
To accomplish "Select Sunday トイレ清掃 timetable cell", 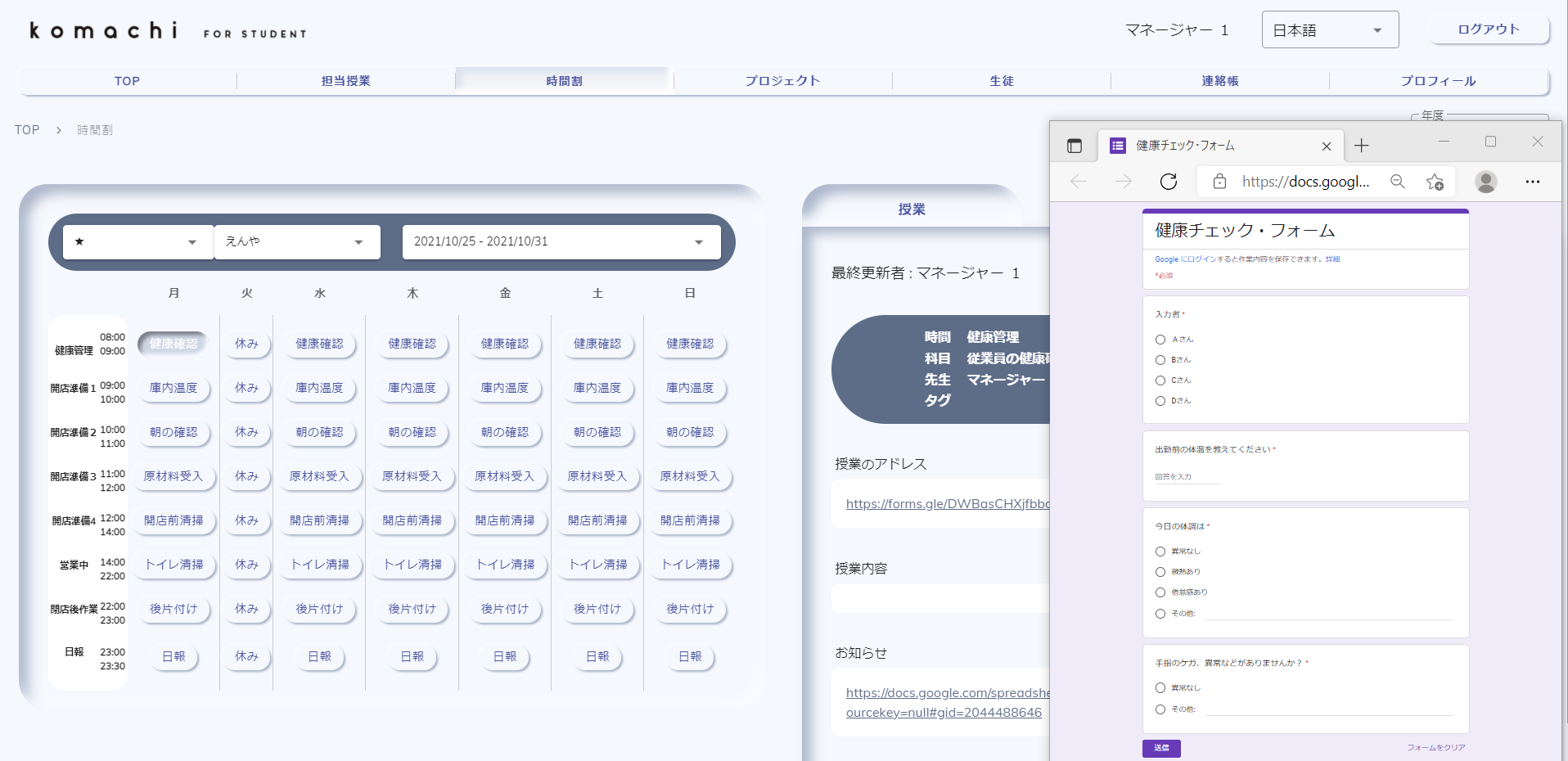I will 691,565.
